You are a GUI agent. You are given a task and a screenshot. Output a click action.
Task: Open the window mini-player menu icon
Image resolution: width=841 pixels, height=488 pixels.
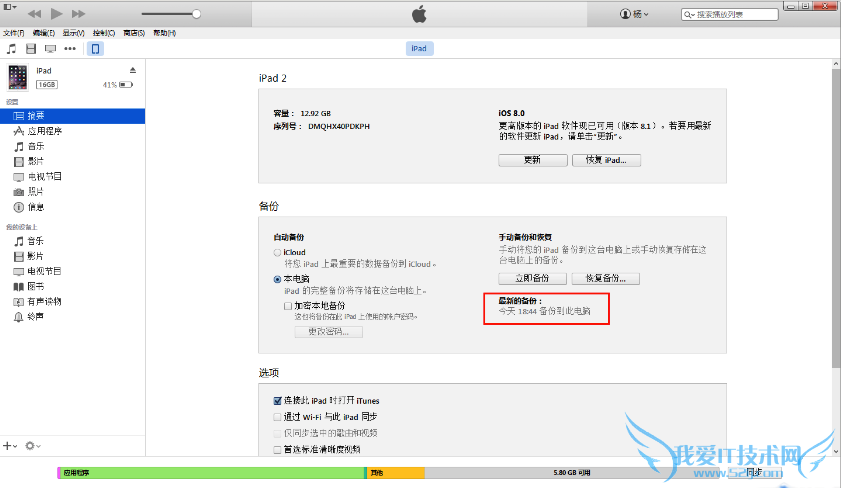(10, 7)
